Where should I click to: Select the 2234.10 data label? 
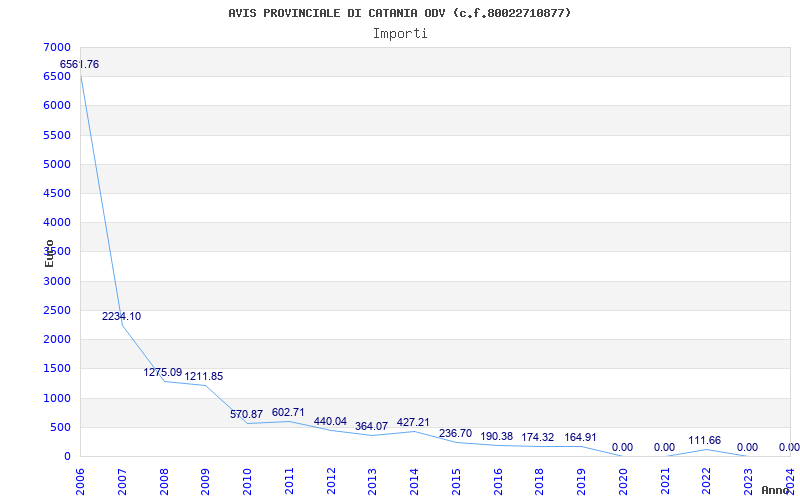tap(121, 316)
